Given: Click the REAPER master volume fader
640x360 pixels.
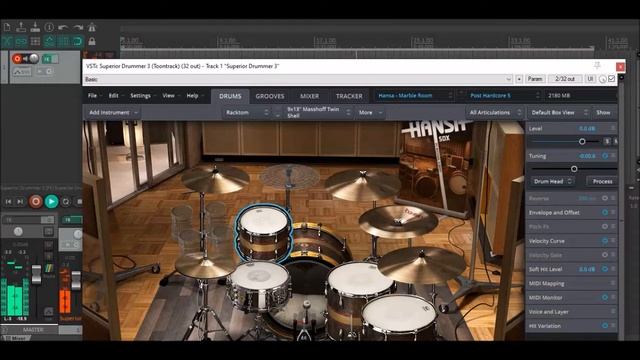Looking at the screenshot, I should (36, 275).
